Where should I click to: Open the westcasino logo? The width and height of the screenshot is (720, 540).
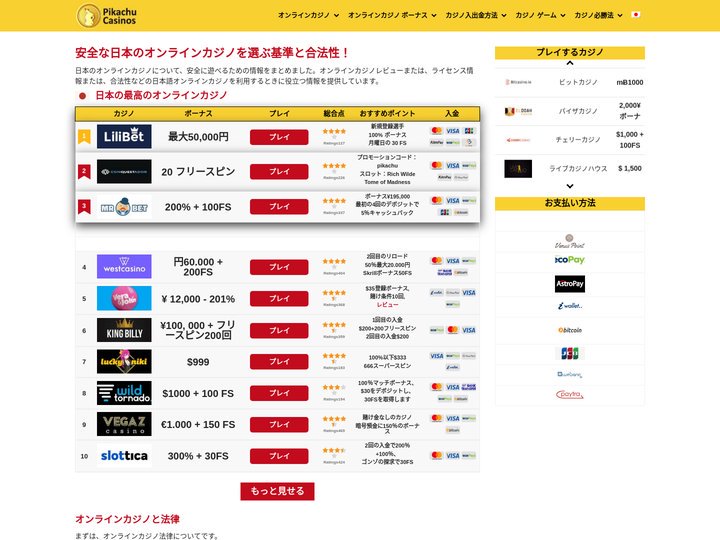[124, 266]
